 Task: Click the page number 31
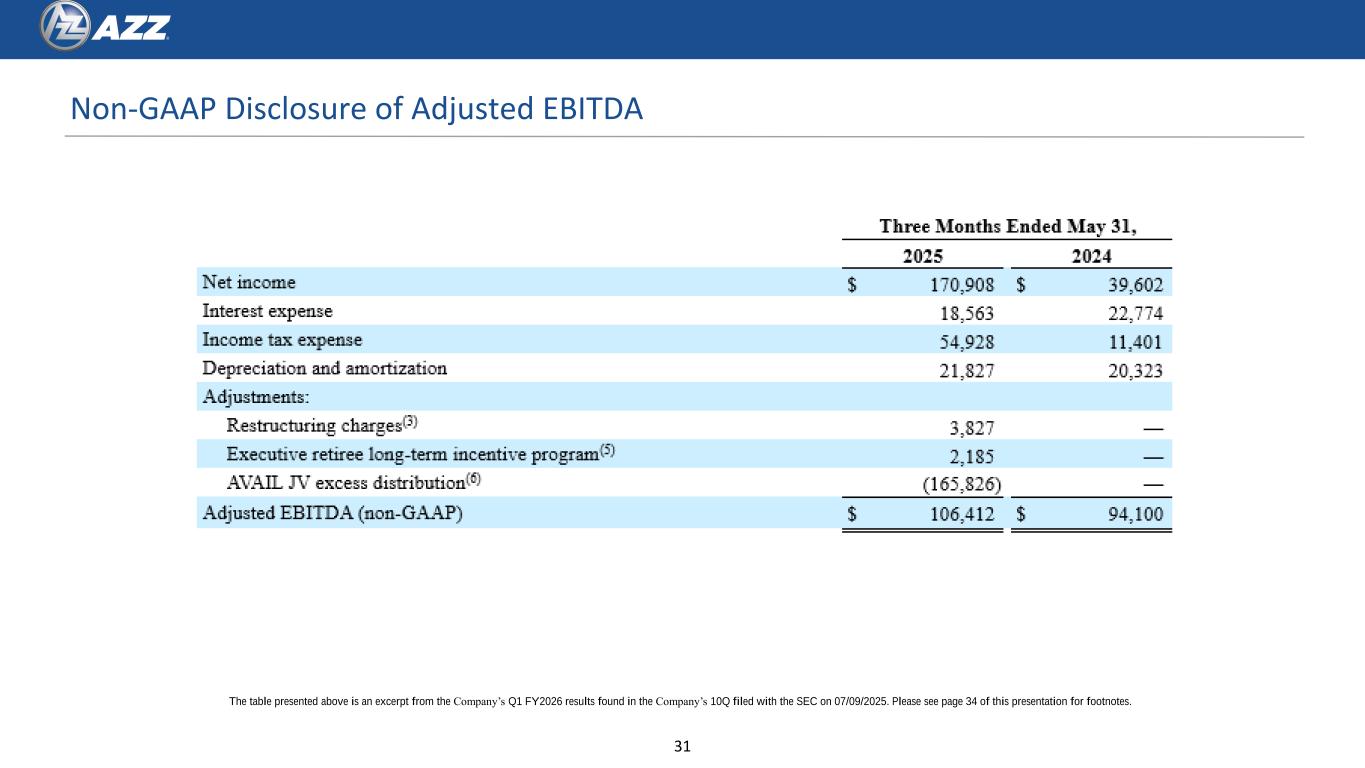pos(682,746)
